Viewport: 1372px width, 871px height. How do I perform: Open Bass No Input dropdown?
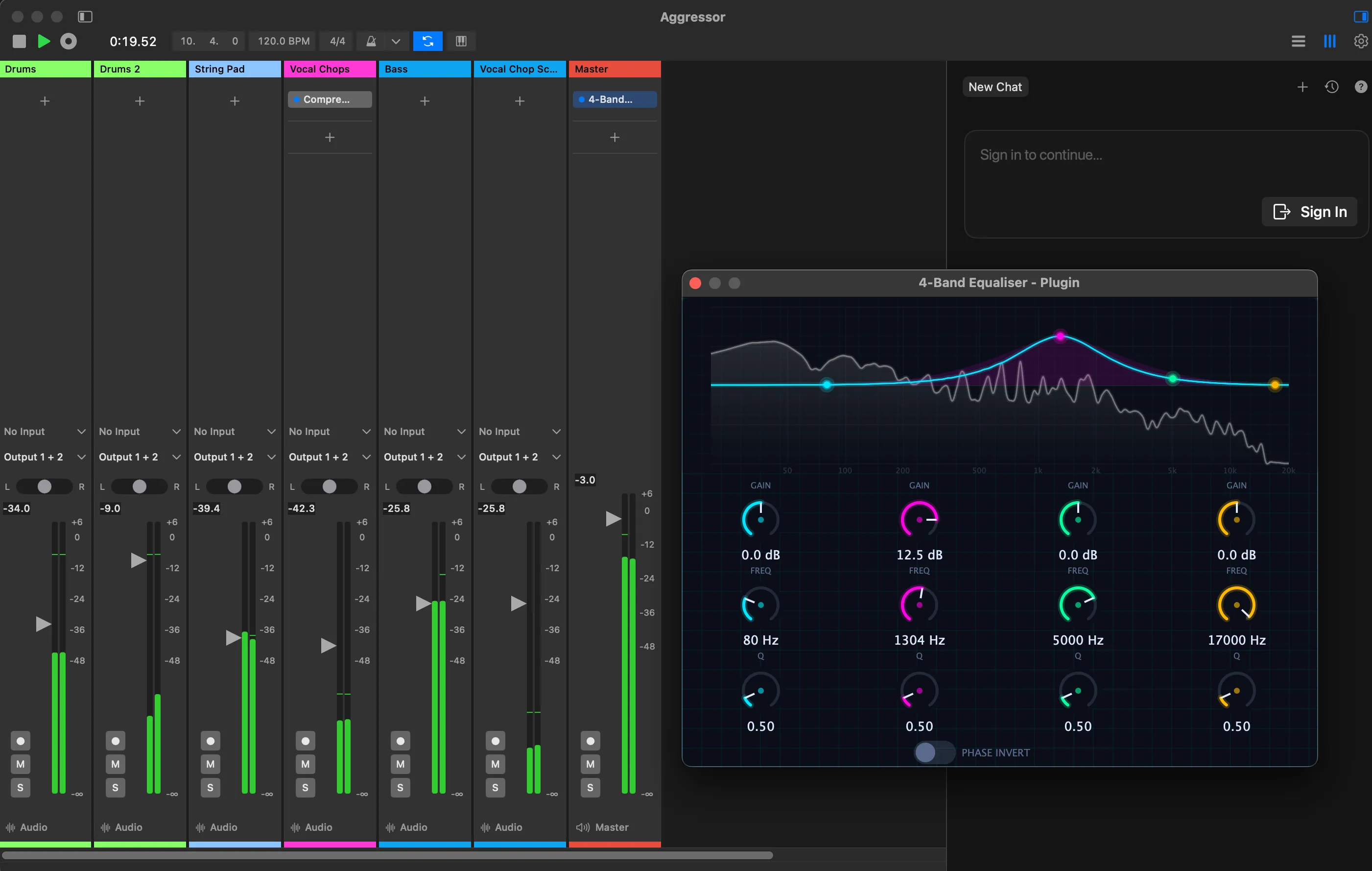tap(425, 432)
